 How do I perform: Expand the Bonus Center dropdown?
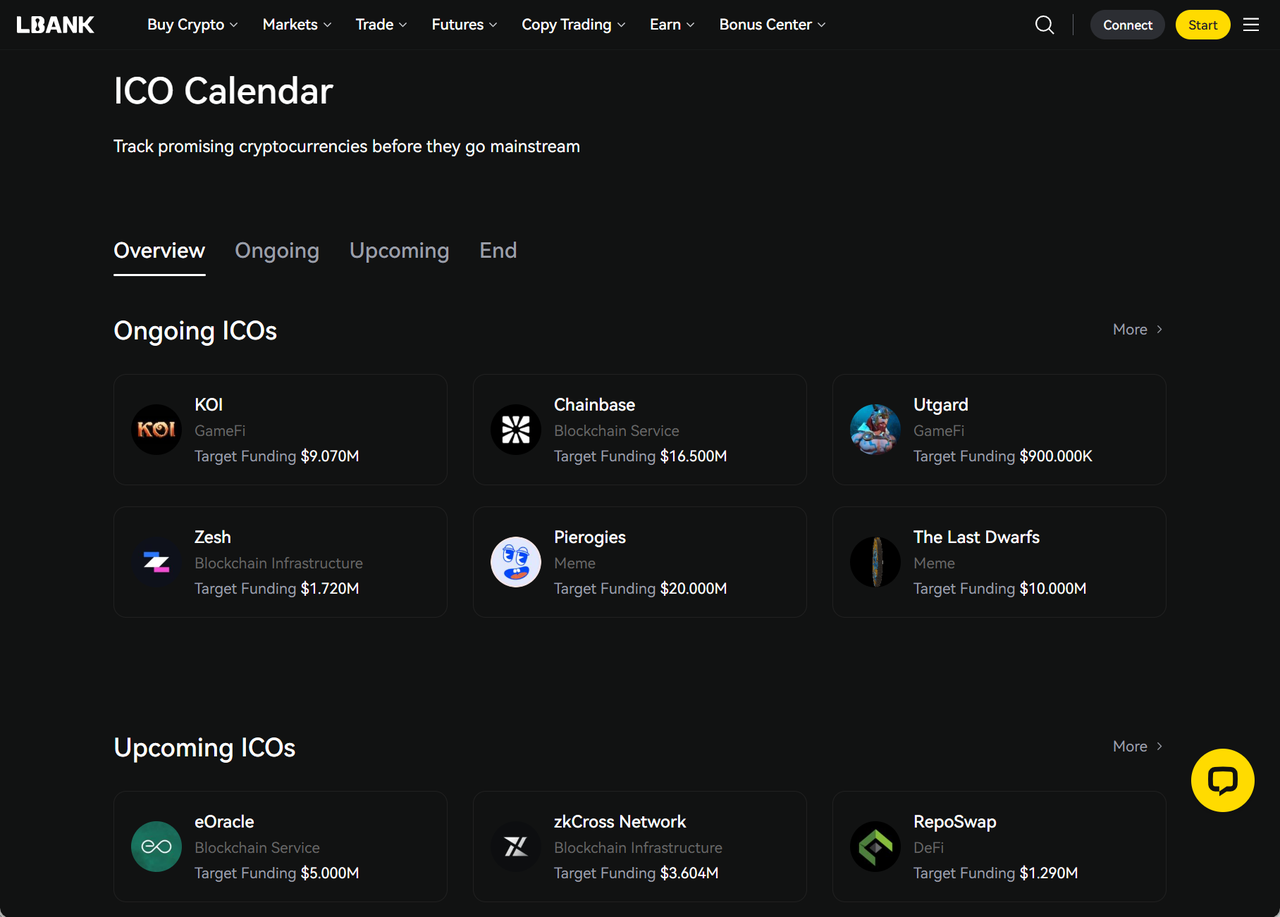click(772, 25)
